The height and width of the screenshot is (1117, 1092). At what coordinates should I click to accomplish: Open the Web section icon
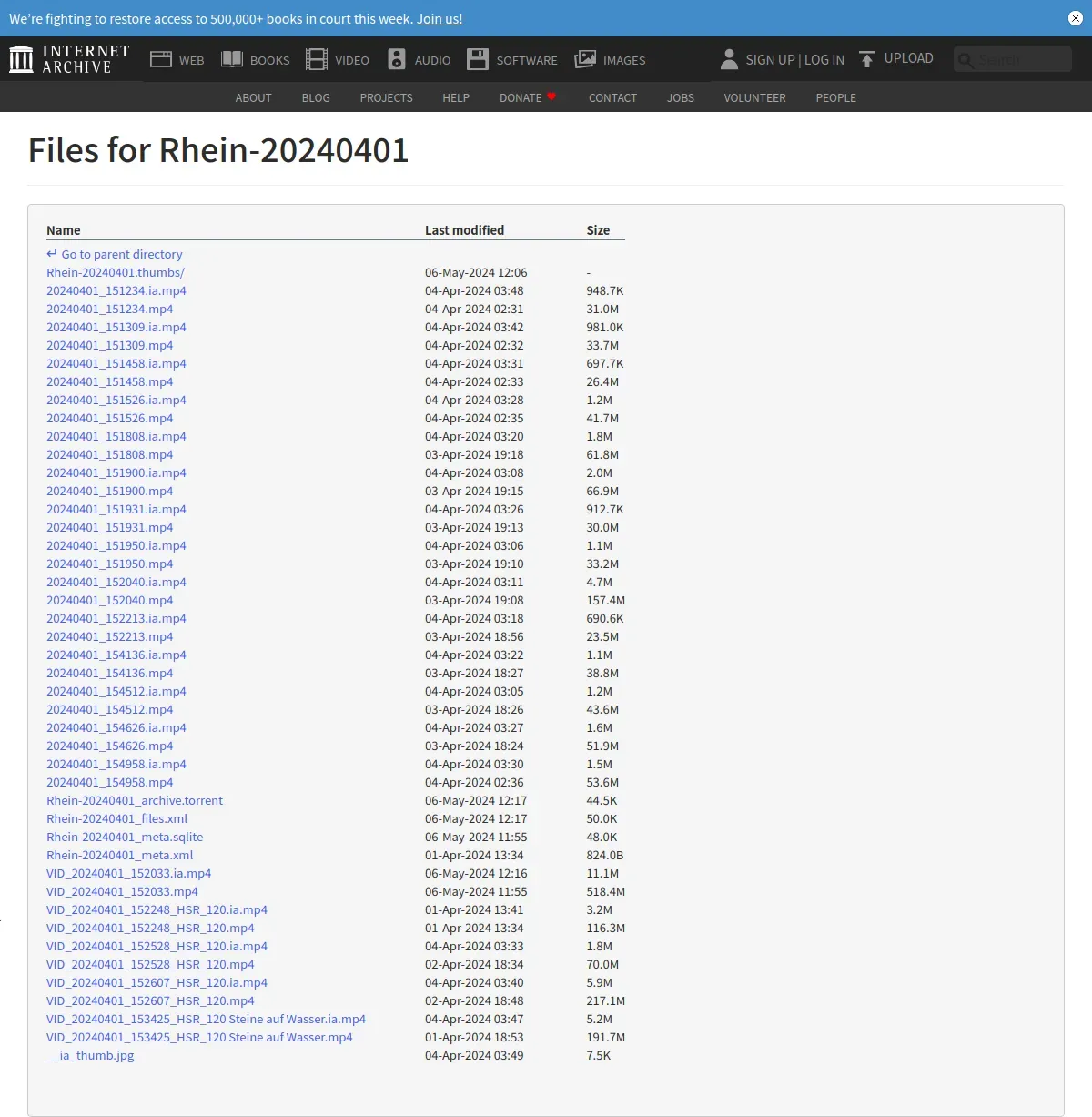[x=161, y=59]
